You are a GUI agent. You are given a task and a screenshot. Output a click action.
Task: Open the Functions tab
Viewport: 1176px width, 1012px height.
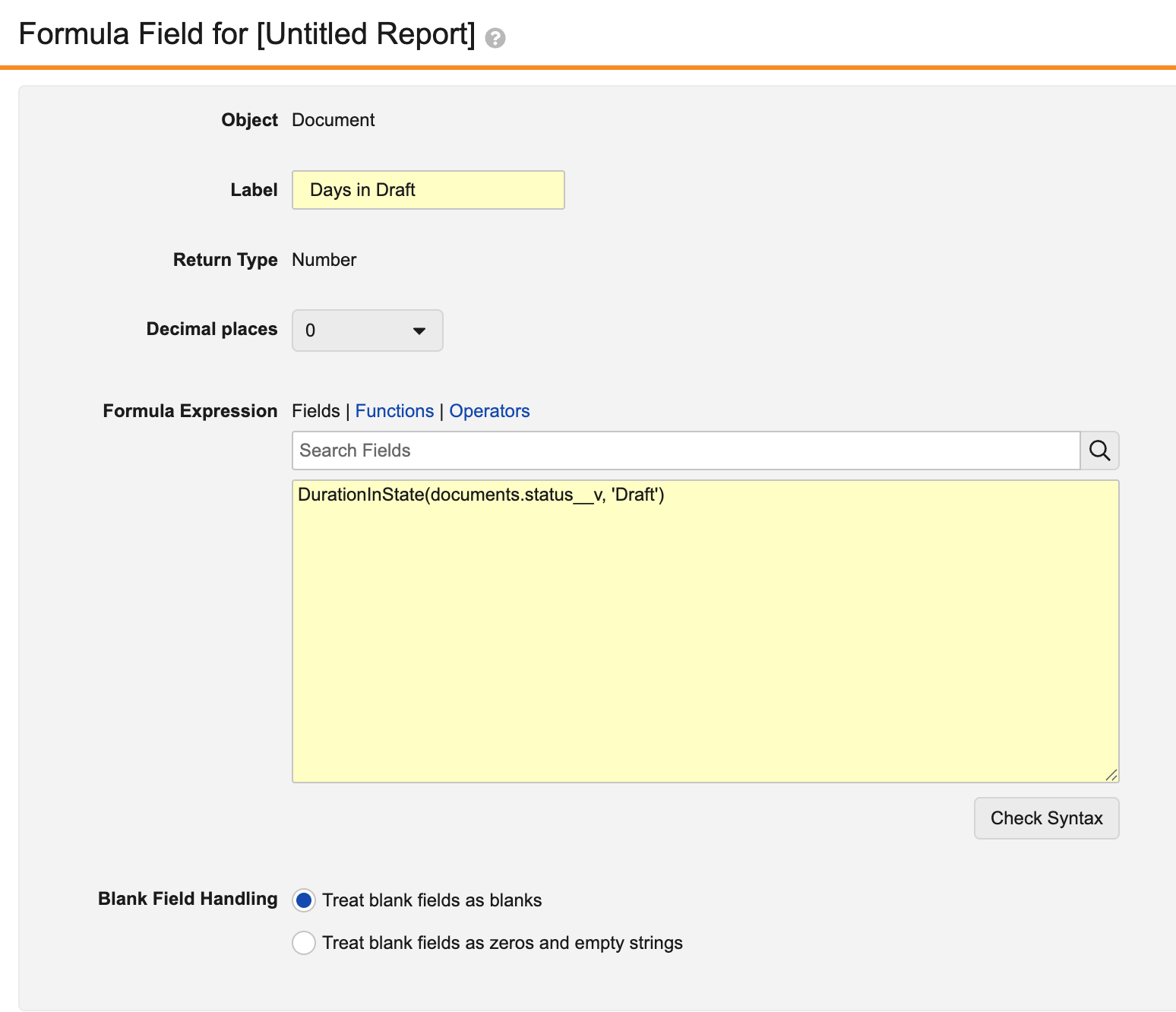[x=394, y=411]
